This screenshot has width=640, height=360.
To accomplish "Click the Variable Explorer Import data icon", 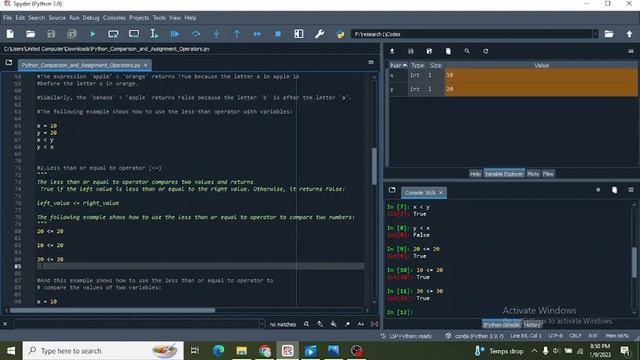I will point(392,51).
